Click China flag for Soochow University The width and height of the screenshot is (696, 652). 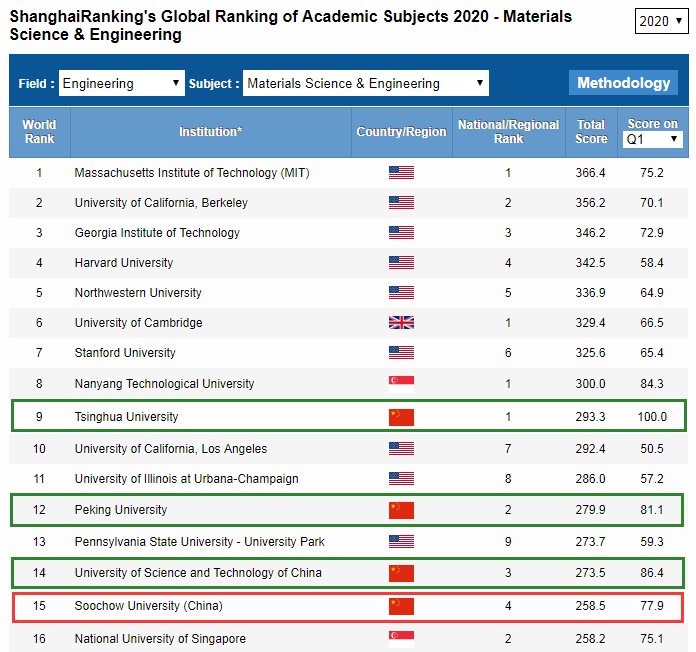point(401,606)
